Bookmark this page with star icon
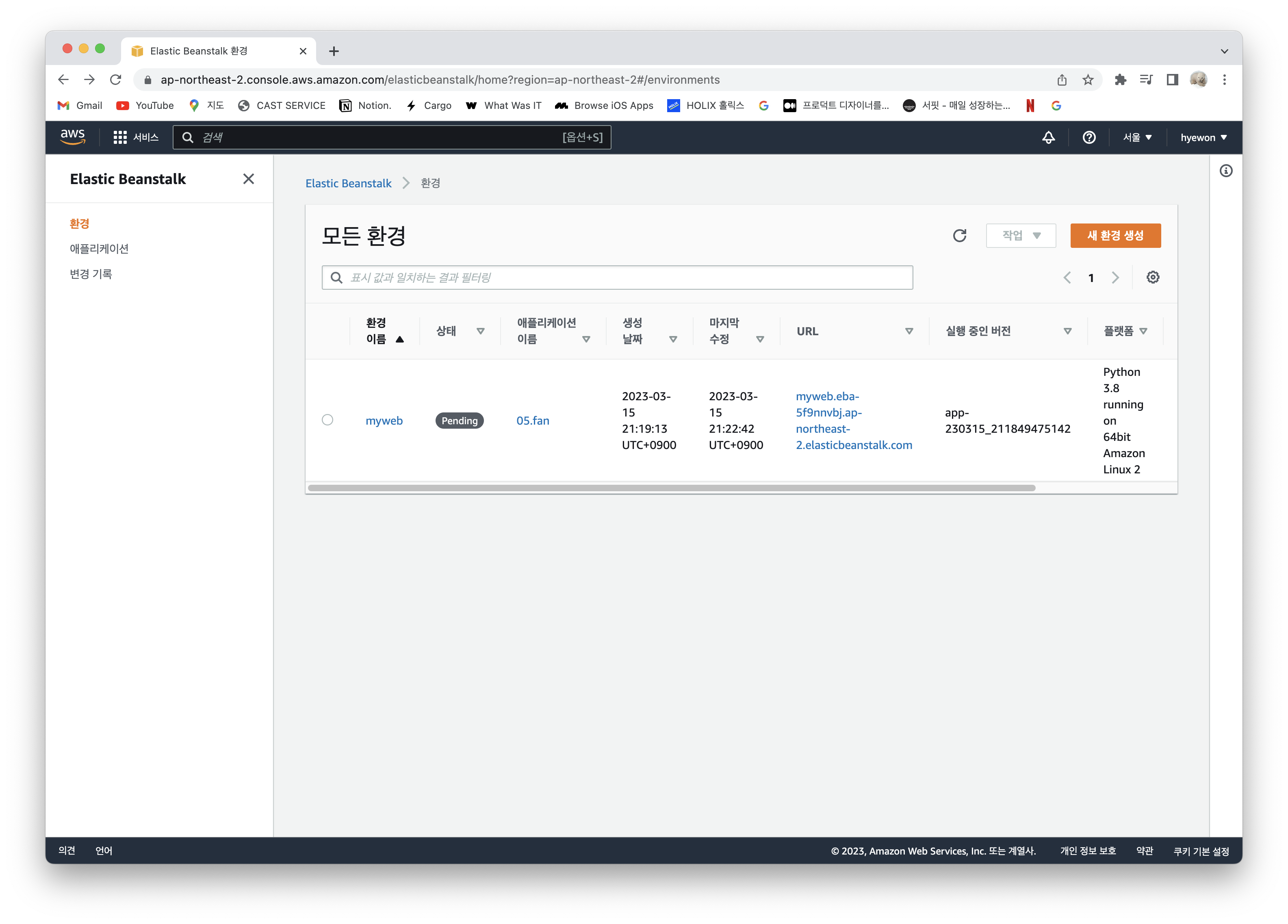 click(x=1088, y=80)
